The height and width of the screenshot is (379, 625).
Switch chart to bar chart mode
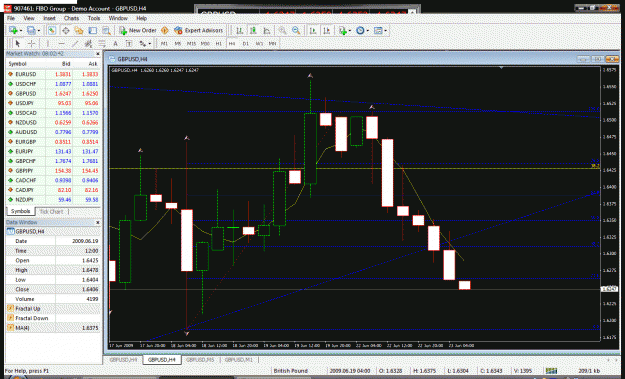point(240,30)
